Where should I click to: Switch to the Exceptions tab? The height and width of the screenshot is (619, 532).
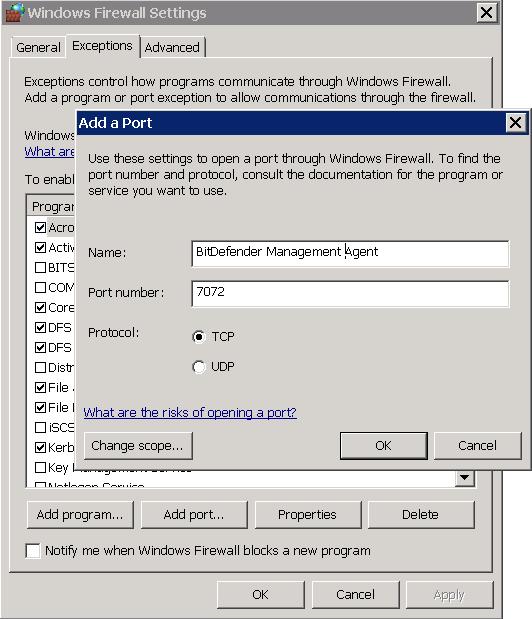pos(102,46)
